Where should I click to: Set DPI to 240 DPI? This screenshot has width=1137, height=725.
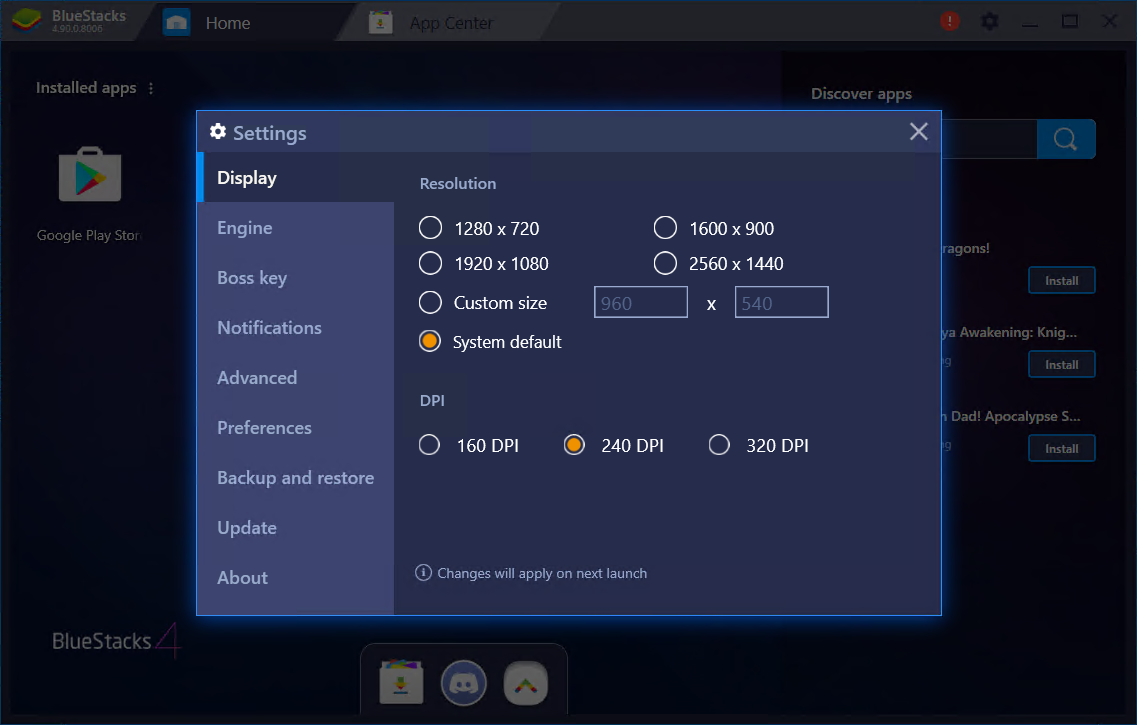tap(574, 444)
